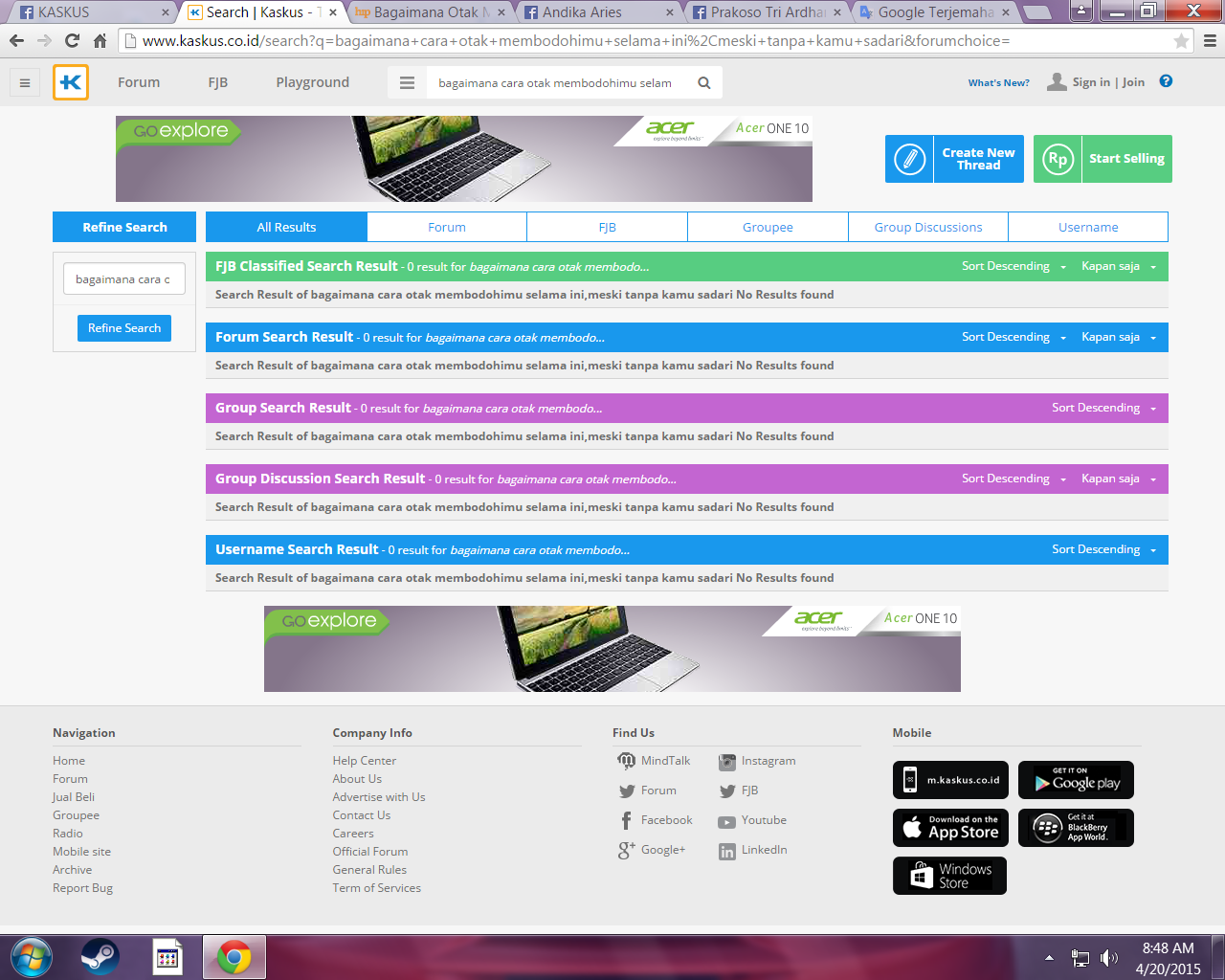The width and height of the screenshot is (1225, 980).
Task: Open top Acer ONE 10 banner ad
Action: 464,159
